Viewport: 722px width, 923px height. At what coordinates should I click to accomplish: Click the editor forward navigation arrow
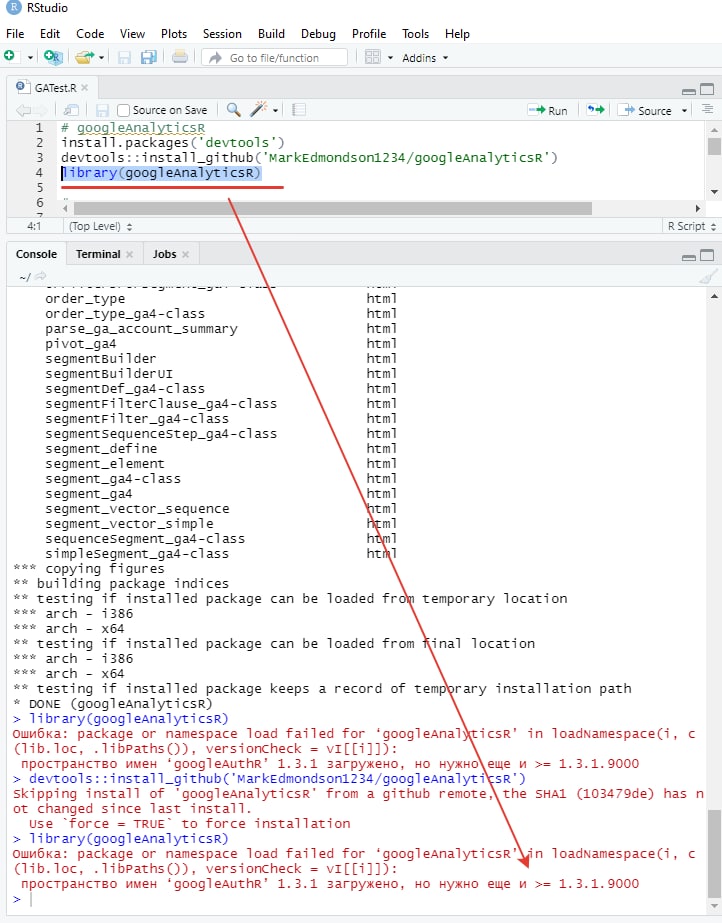[x=40, y=110]
